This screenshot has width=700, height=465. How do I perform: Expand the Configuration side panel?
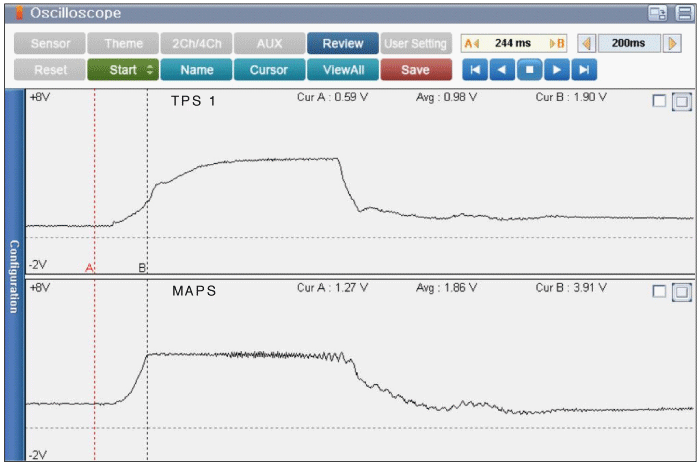pos(14,275)
